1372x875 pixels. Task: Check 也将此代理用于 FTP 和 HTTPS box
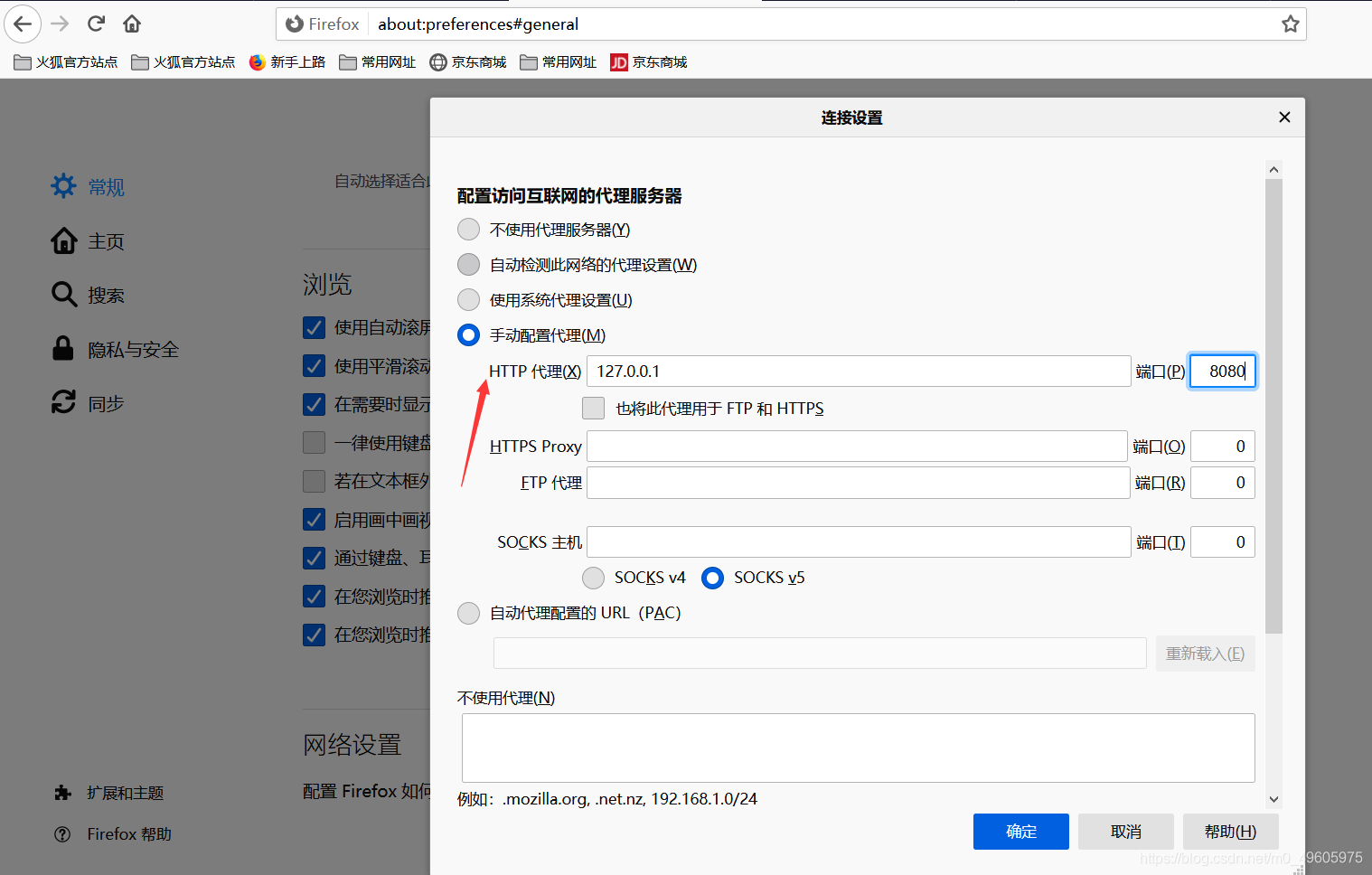(594, 409)
